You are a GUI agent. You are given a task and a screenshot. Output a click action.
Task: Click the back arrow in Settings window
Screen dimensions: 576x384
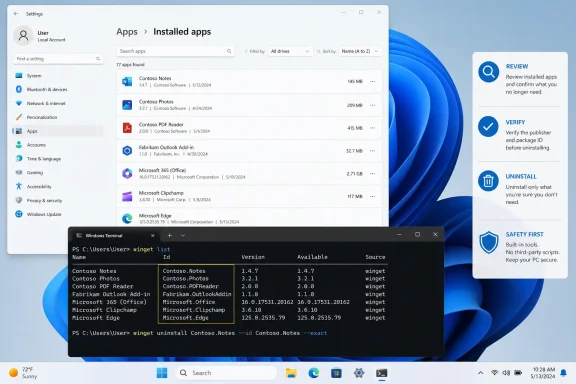click(16, 14)
